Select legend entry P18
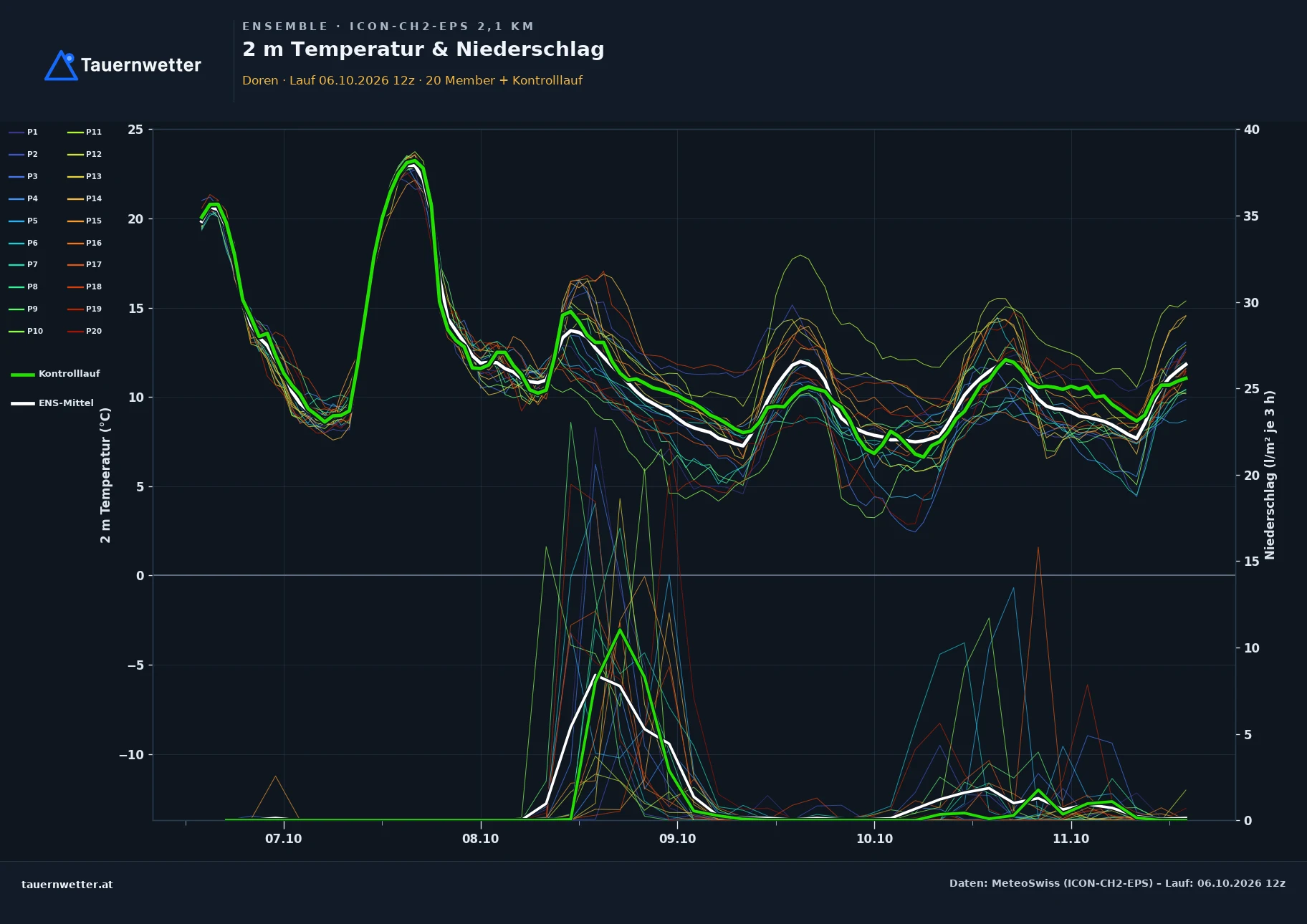The width and height of the screenshot is (1307, 924). click(85, 287)
